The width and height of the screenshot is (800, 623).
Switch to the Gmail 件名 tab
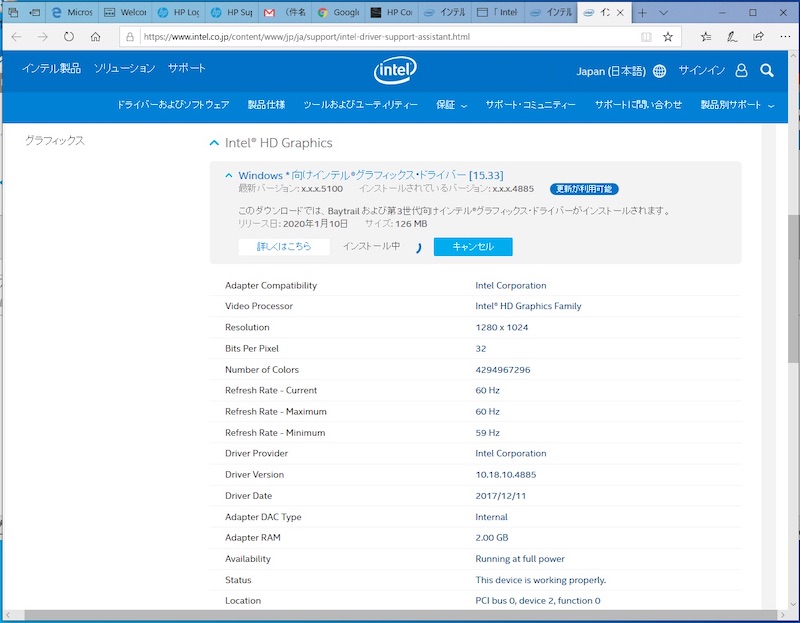[x=284, y=13]
